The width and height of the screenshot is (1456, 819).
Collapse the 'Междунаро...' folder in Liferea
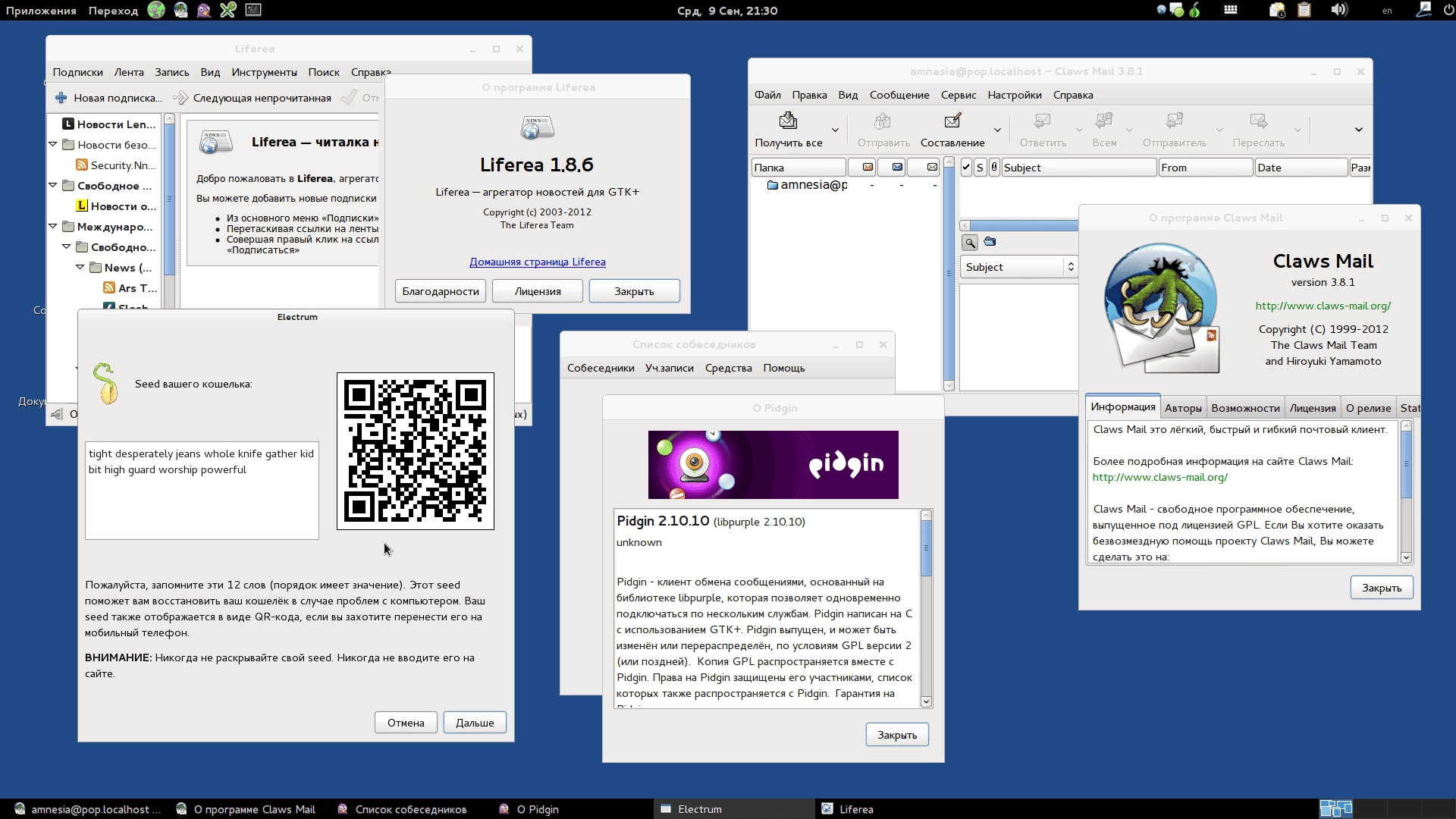point(53,226)
